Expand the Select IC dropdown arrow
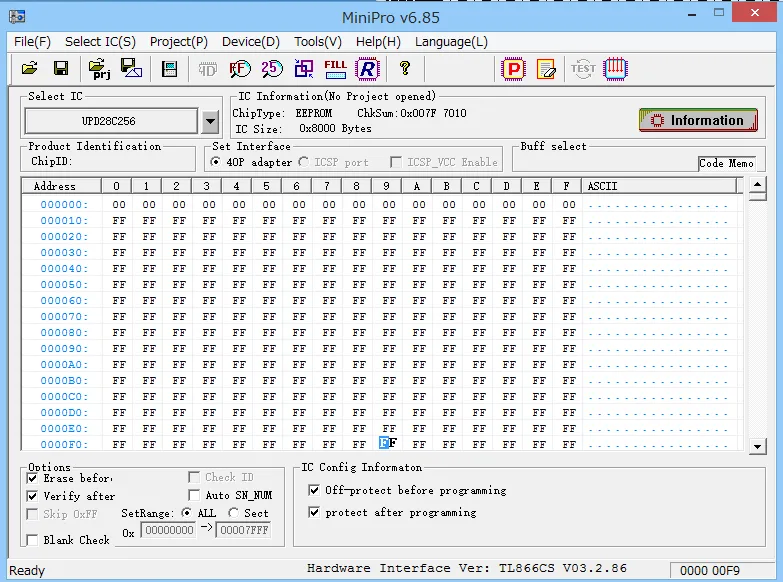The height and width of the screenshot is (582, 783). [211, 121]
